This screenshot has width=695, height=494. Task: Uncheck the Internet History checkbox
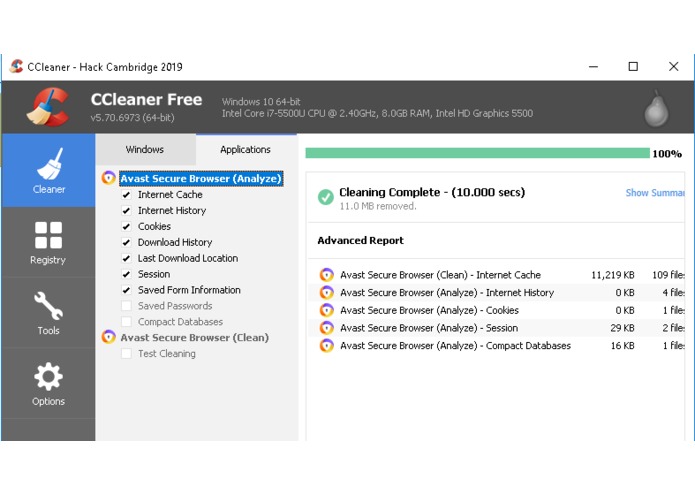tap(126, 210)
